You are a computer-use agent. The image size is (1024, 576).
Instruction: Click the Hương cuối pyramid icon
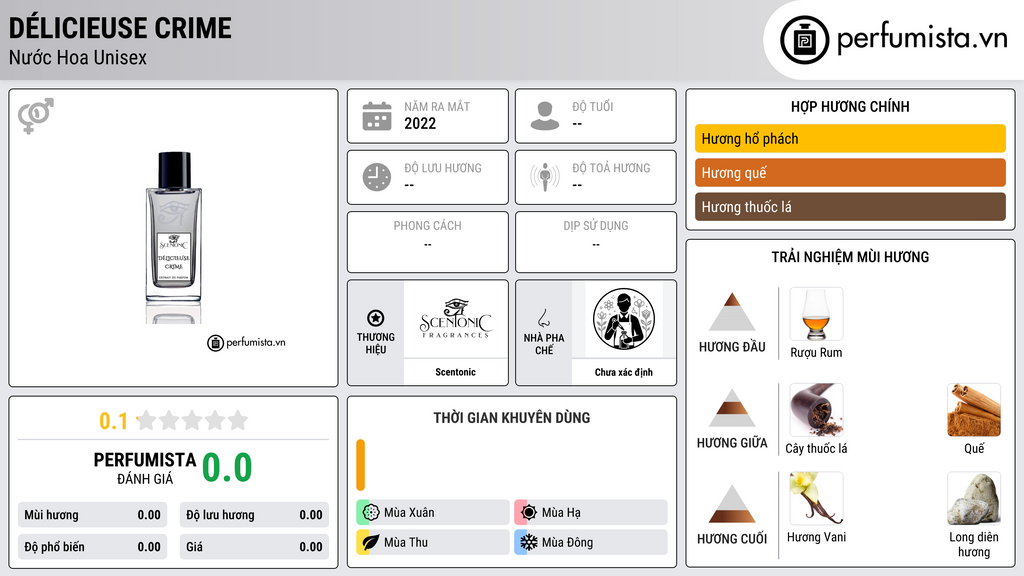[x=732, y=504]
